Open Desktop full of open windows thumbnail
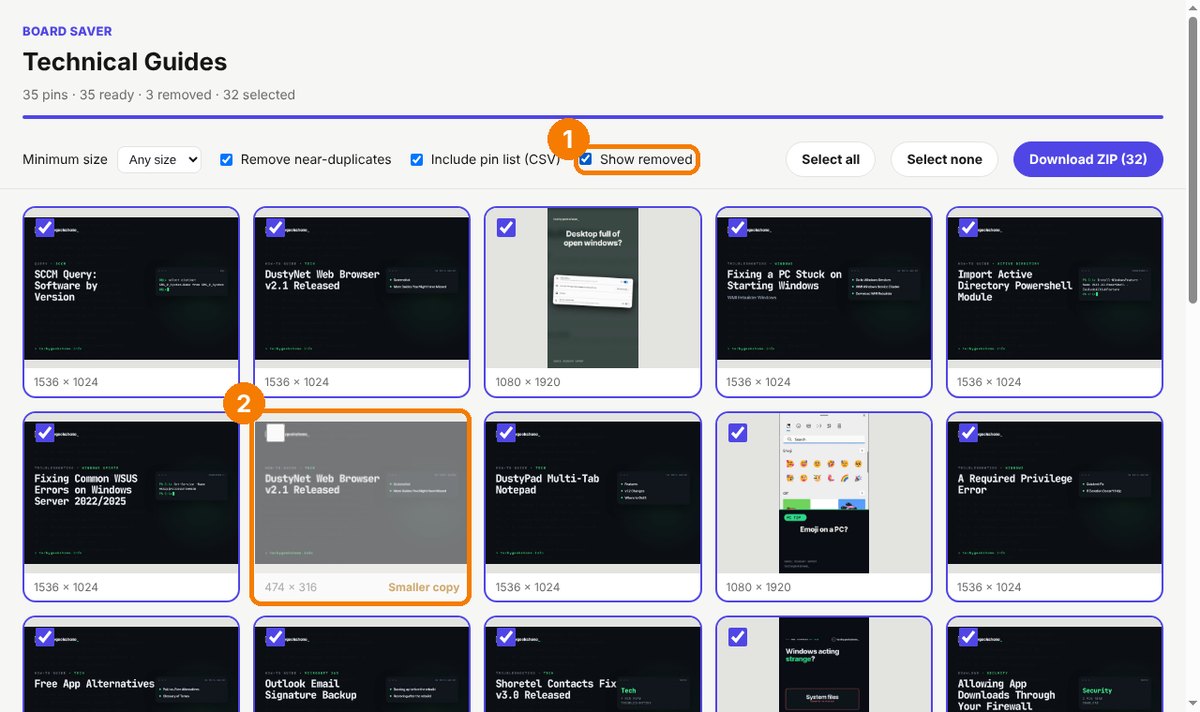 click(593, 288)
